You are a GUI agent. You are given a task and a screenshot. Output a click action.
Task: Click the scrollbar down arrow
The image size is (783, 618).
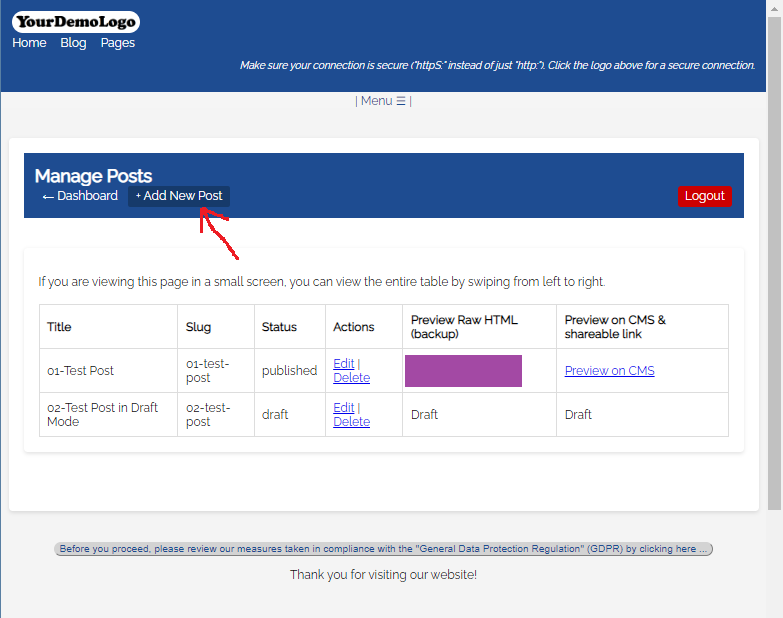tap(774, 610)
